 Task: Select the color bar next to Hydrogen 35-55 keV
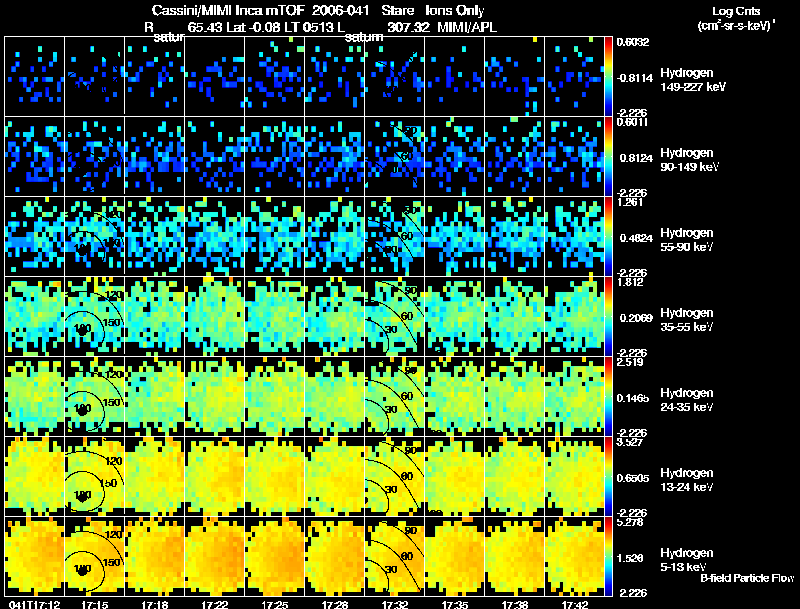[x=608, y=316]
